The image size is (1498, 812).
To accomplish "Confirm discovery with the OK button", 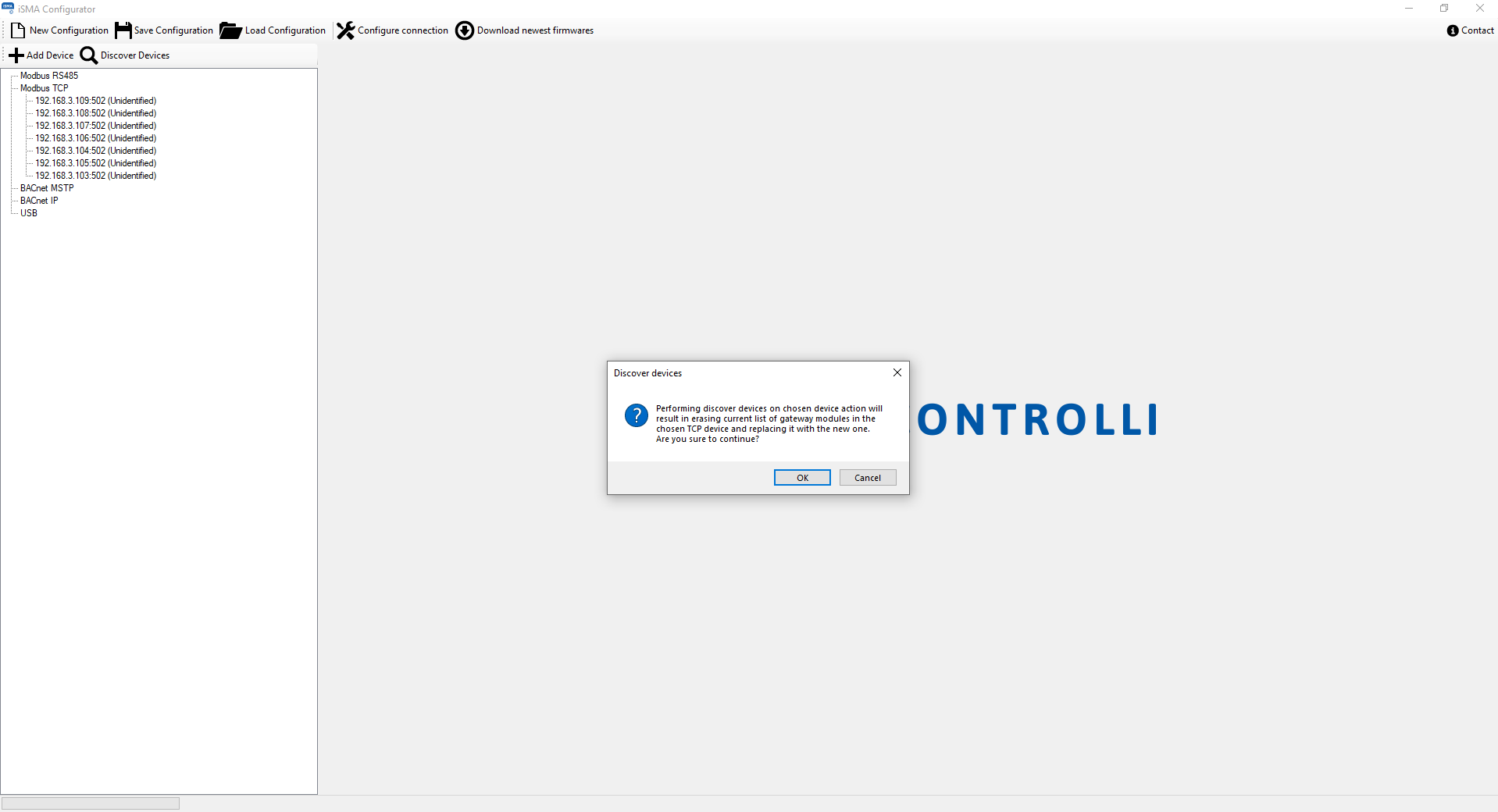I will point(802,478).
